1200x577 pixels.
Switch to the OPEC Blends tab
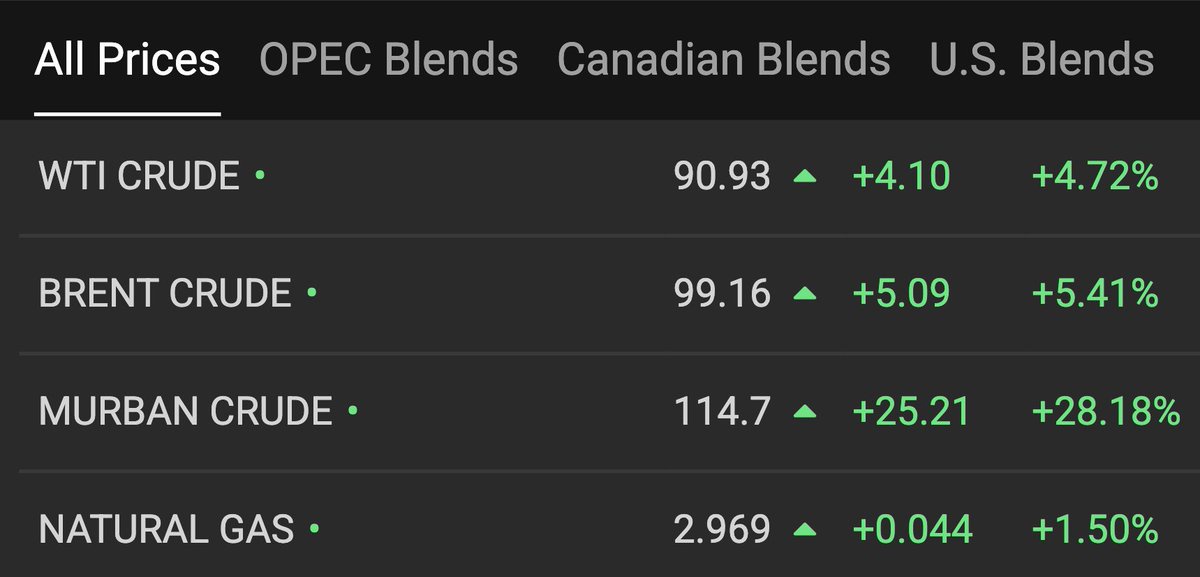click(x=389, y=60)
